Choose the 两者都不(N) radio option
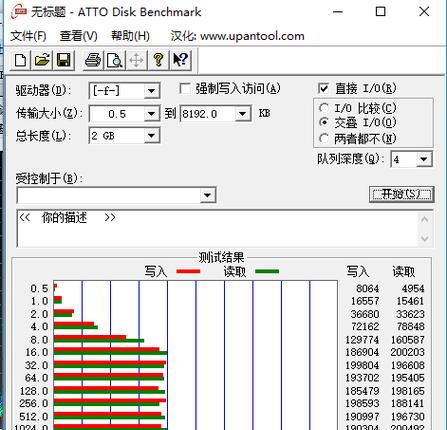This screenshot has width=447, height=430. (x=323, y=138)
